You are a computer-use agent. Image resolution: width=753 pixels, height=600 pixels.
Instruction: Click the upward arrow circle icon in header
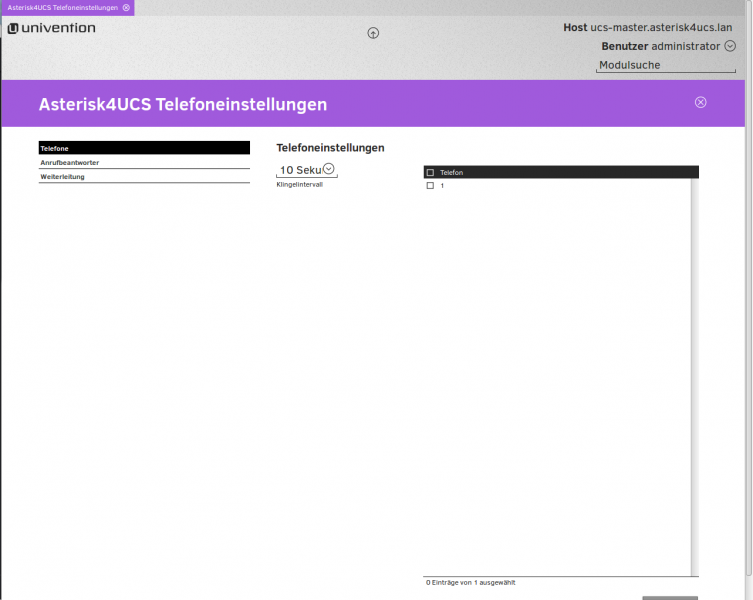(373, 33)
